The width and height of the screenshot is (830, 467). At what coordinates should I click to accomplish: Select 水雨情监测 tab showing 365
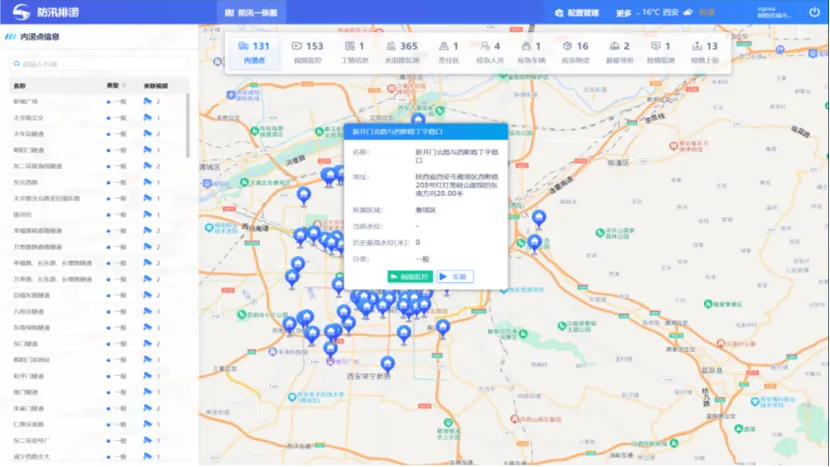pos(402,52)
